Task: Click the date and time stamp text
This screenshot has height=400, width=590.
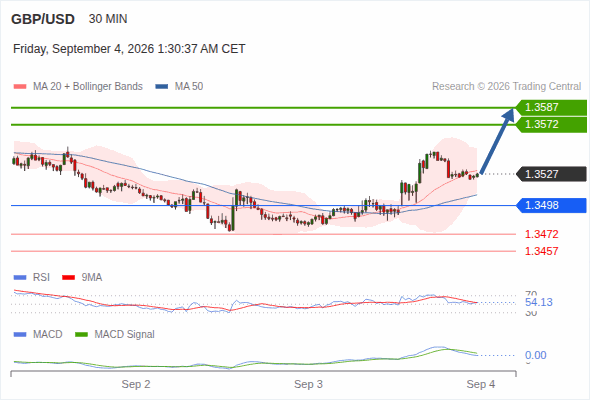Action: pyautogui.click(x=129, y=49)
